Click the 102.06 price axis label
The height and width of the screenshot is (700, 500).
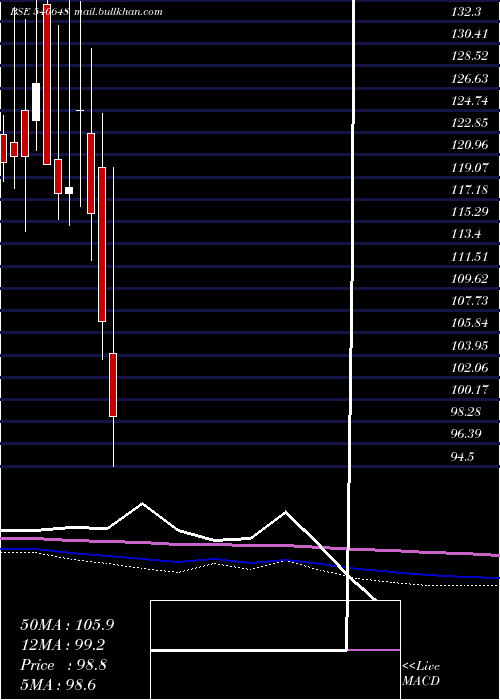(x=470, y=367)
